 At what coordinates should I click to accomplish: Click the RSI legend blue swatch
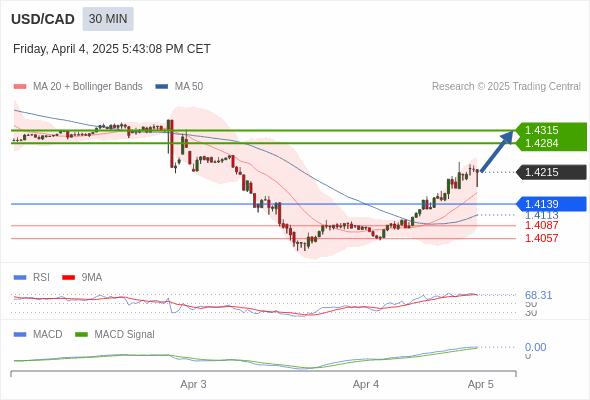click(20, 278)
